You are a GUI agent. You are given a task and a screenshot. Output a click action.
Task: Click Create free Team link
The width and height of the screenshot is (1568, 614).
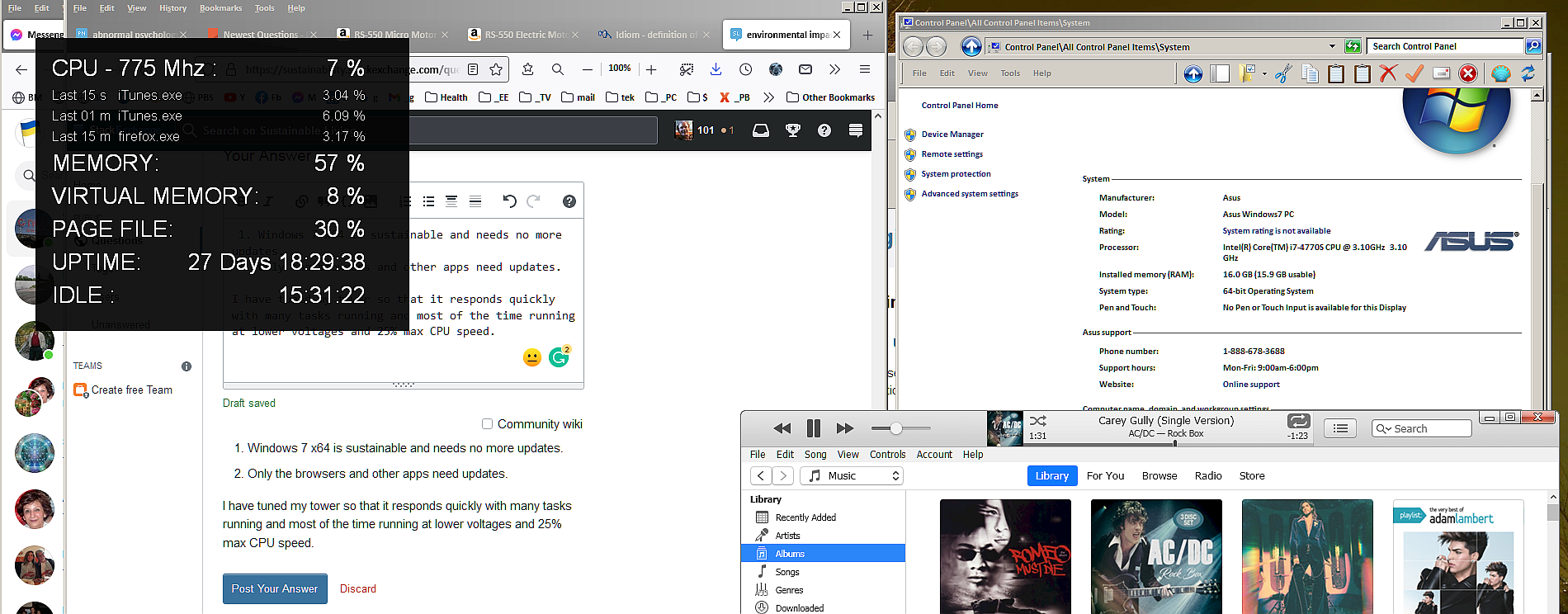click(132, 390)
